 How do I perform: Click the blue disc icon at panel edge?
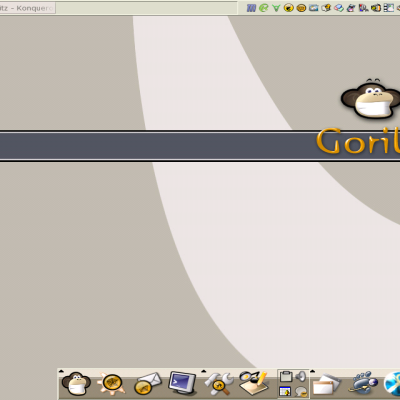(x=392, y=384)
